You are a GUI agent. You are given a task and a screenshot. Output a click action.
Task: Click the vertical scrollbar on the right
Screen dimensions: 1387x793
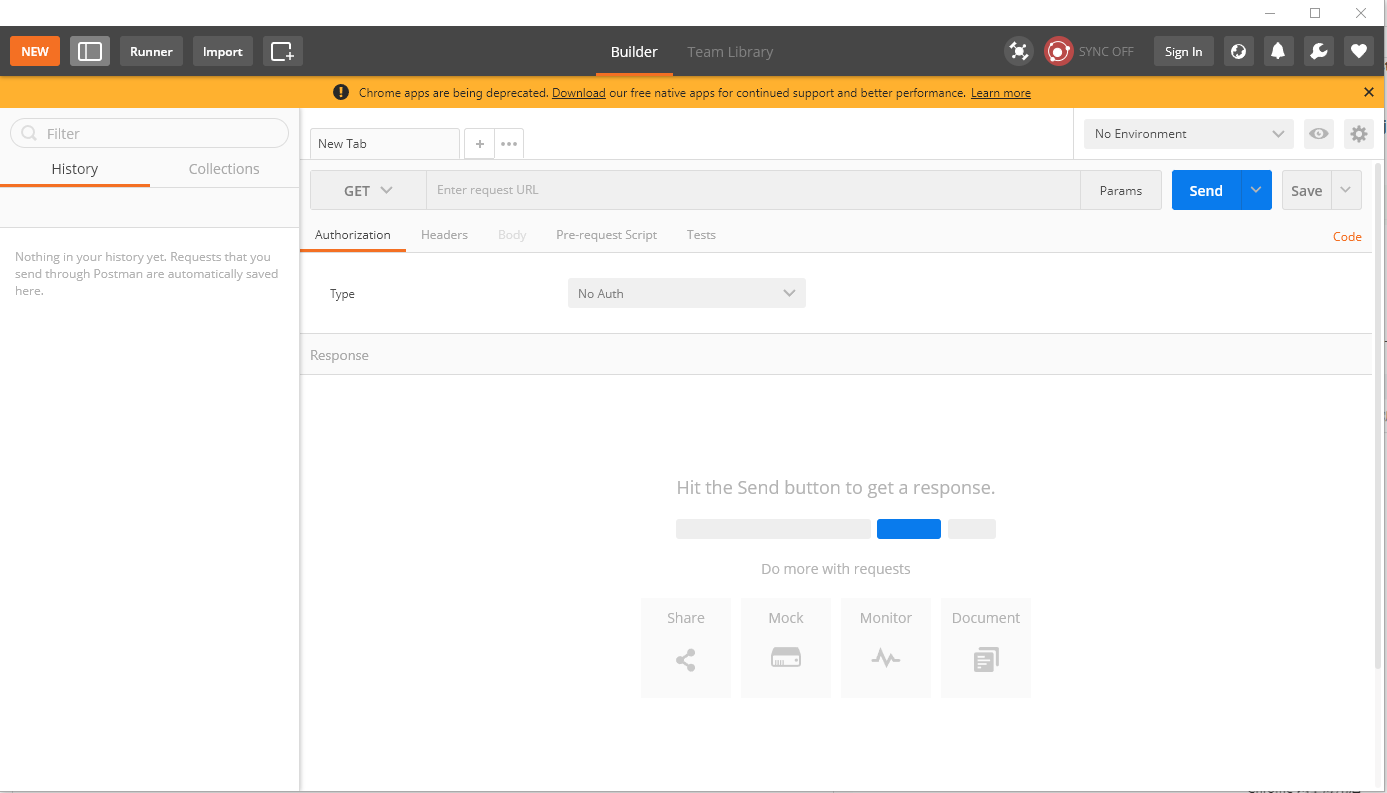(1379, 415)
